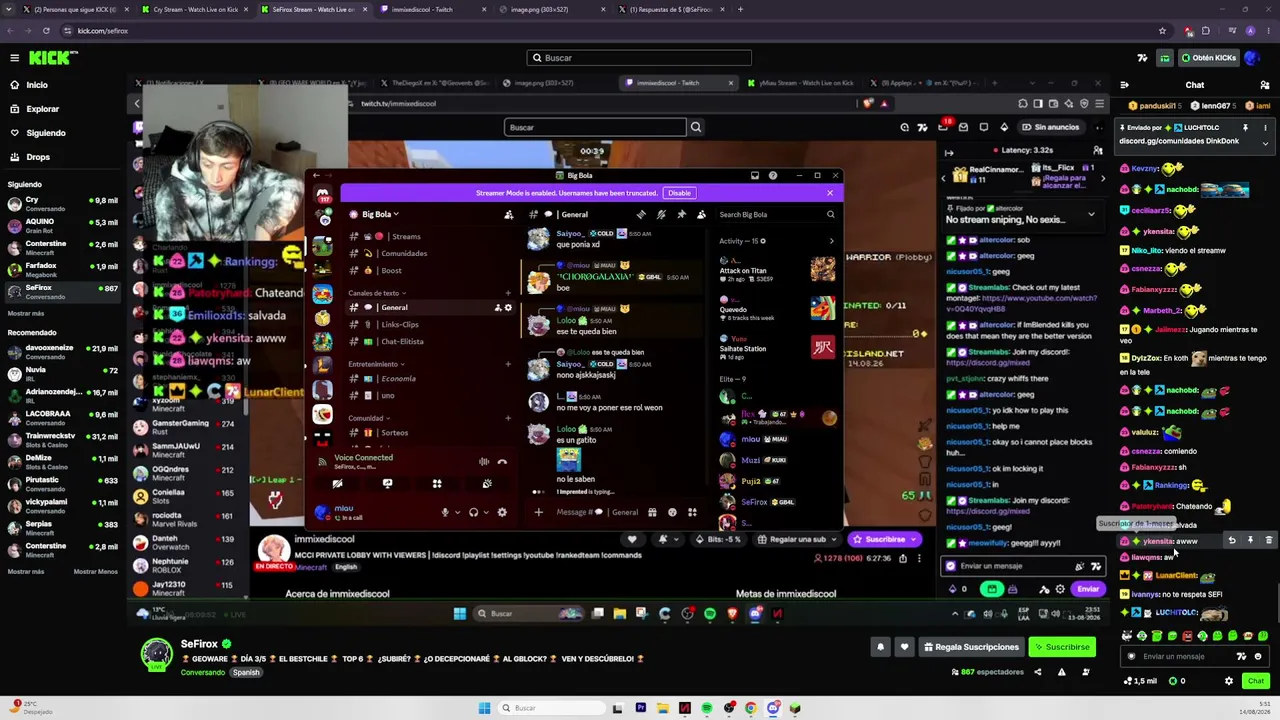Screen dimensions: 1280x720
Task: Reply to ykensita's awww message
Action: [x=1232, y=541]
